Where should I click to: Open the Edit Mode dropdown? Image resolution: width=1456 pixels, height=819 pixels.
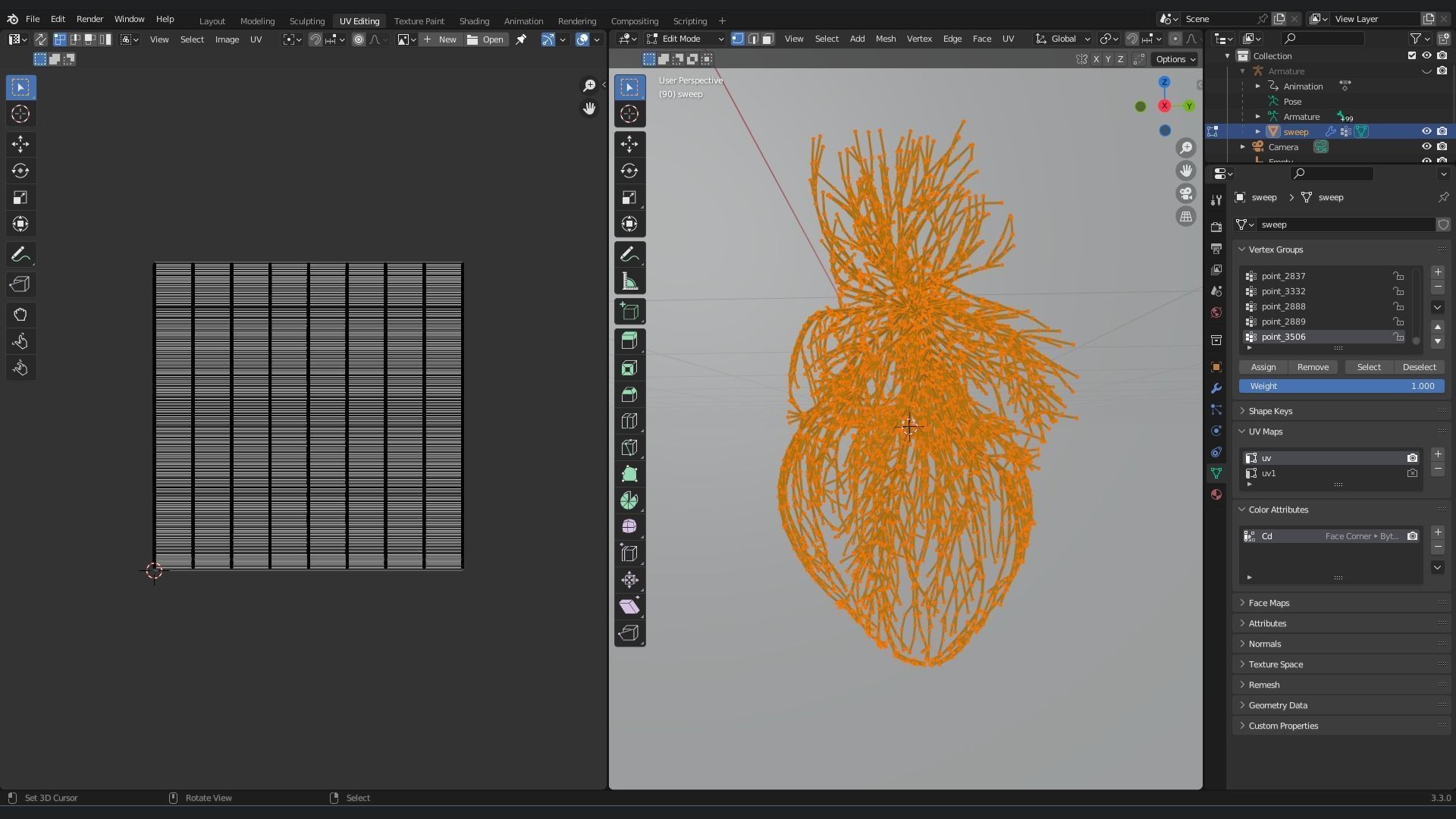point(685,39)
